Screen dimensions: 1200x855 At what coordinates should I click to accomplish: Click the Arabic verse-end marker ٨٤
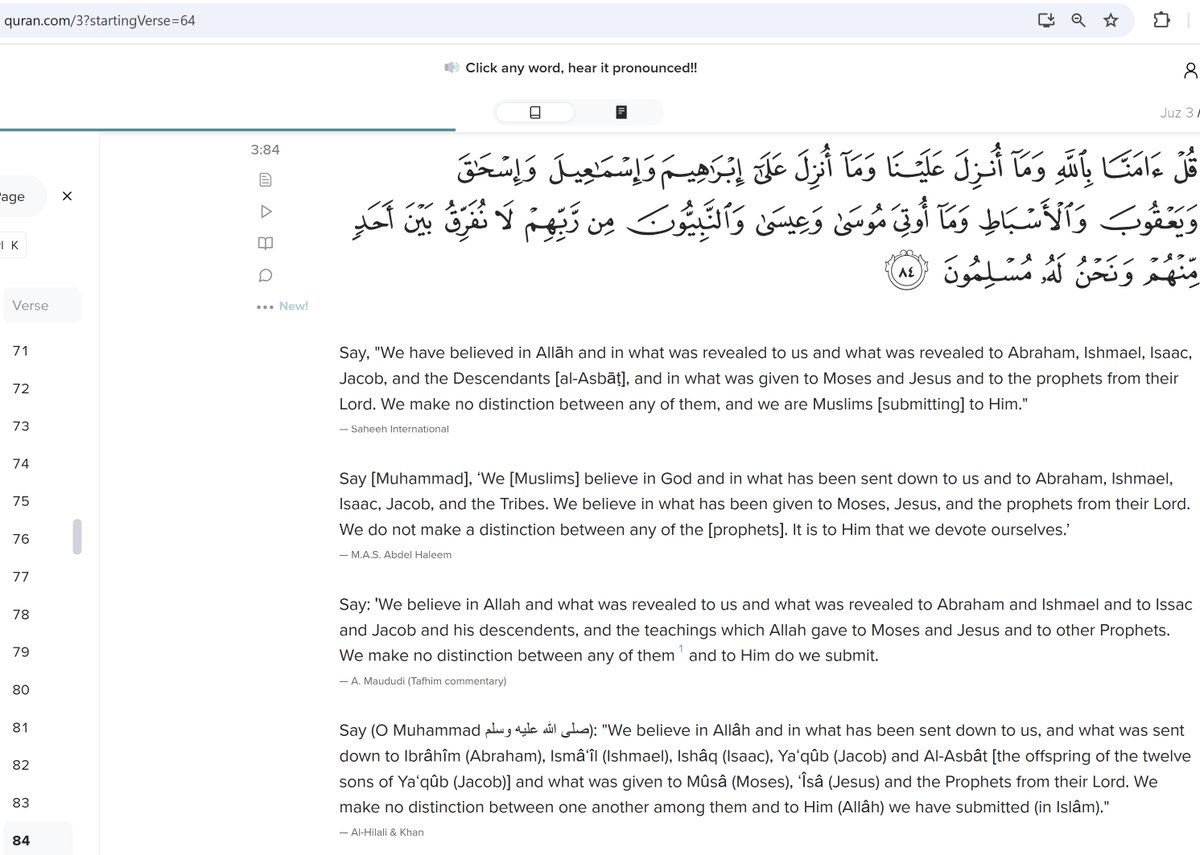[x=907, y=271]
